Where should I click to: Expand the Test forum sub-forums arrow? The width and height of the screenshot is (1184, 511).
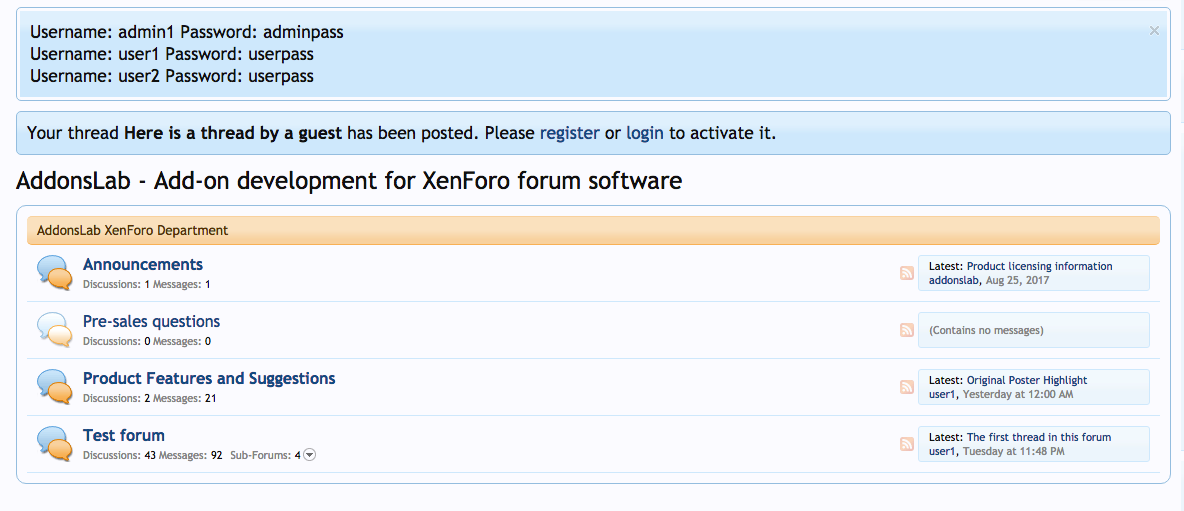pyautogui.click(x=310, y=455)
